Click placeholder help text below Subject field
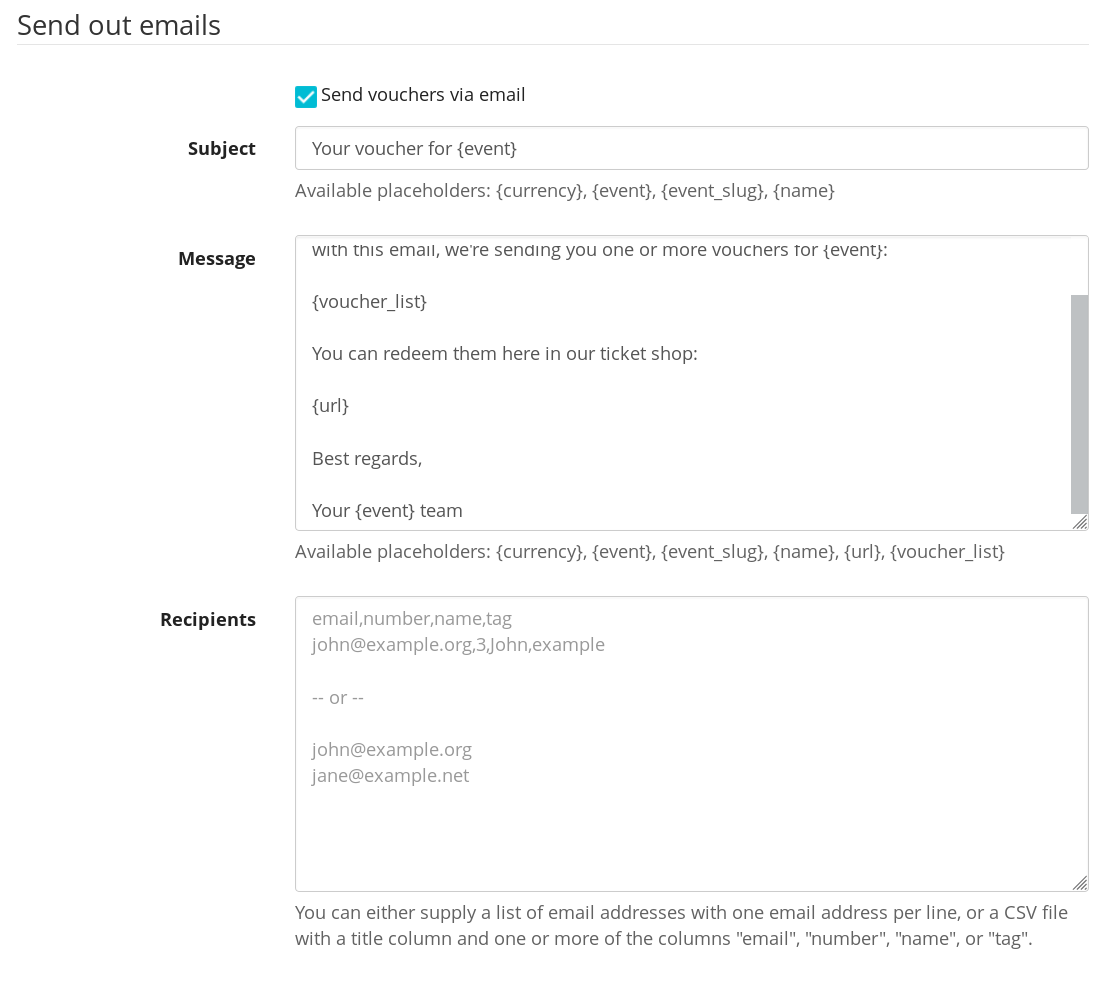Screen dimensions: 1111x983 click(564, 190)
